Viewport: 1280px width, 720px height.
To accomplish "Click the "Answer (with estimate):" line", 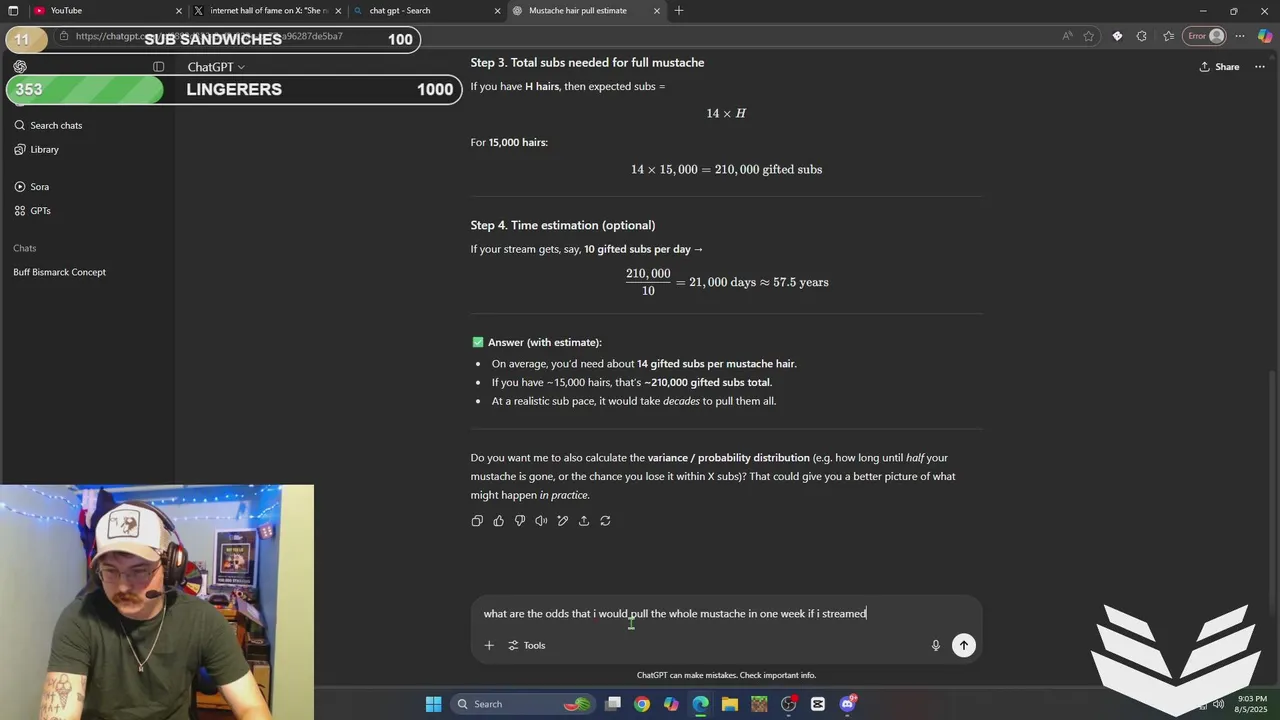I will [537, 342].
